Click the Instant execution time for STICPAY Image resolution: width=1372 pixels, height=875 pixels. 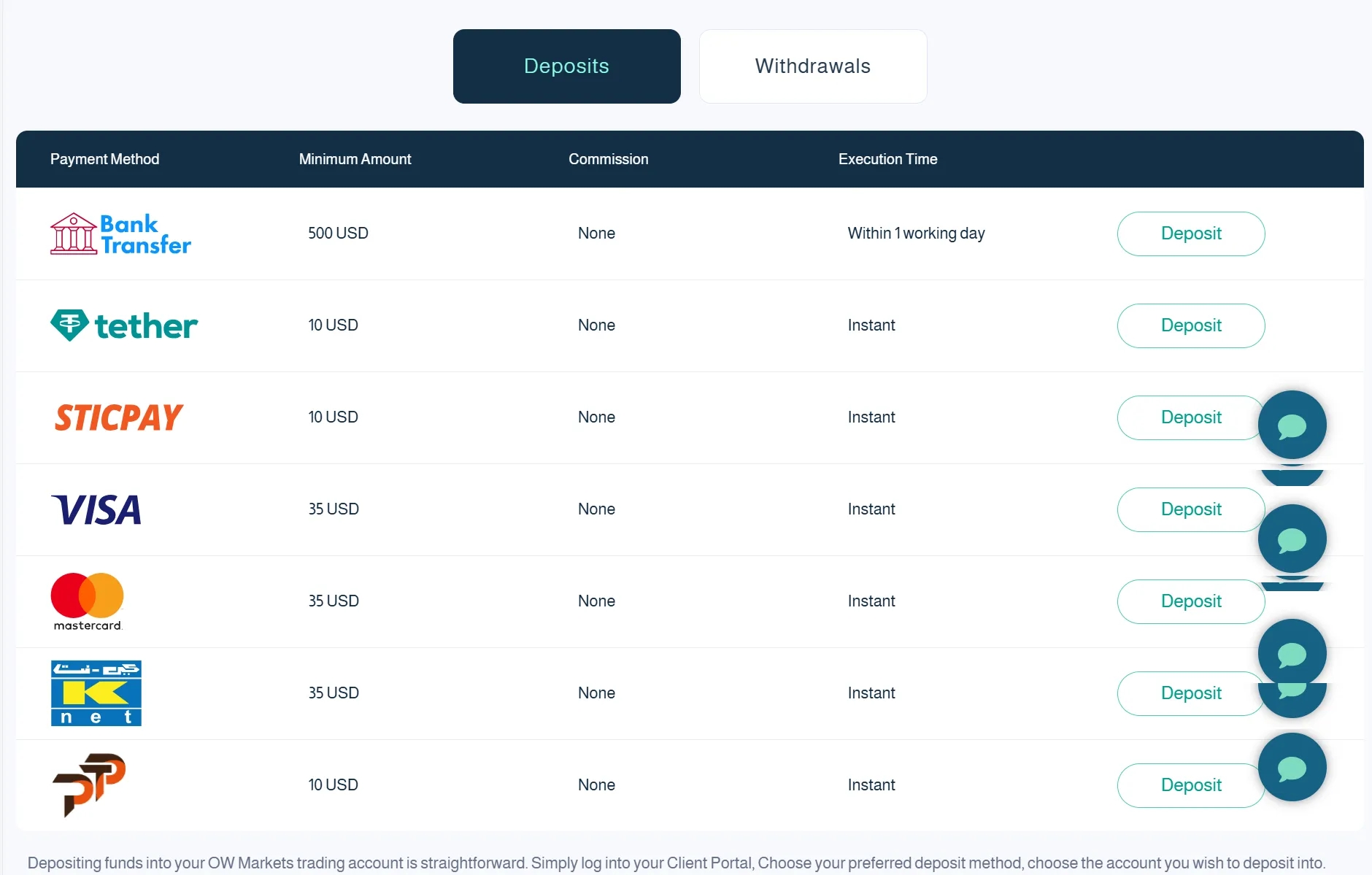(871, 417)
